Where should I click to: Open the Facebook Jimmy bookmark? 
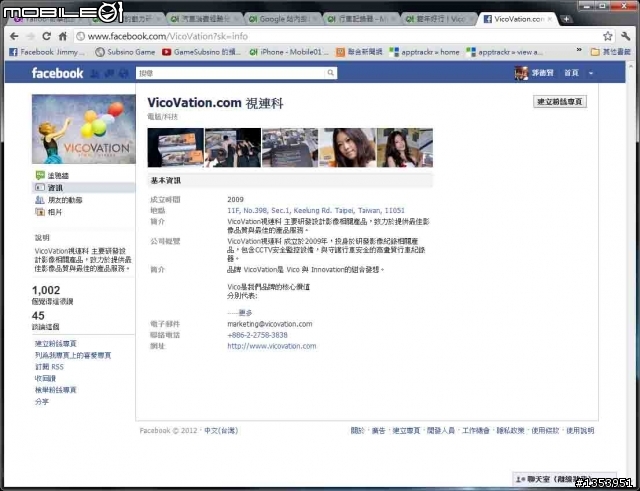pyautogui.click(x=47, y=52)
